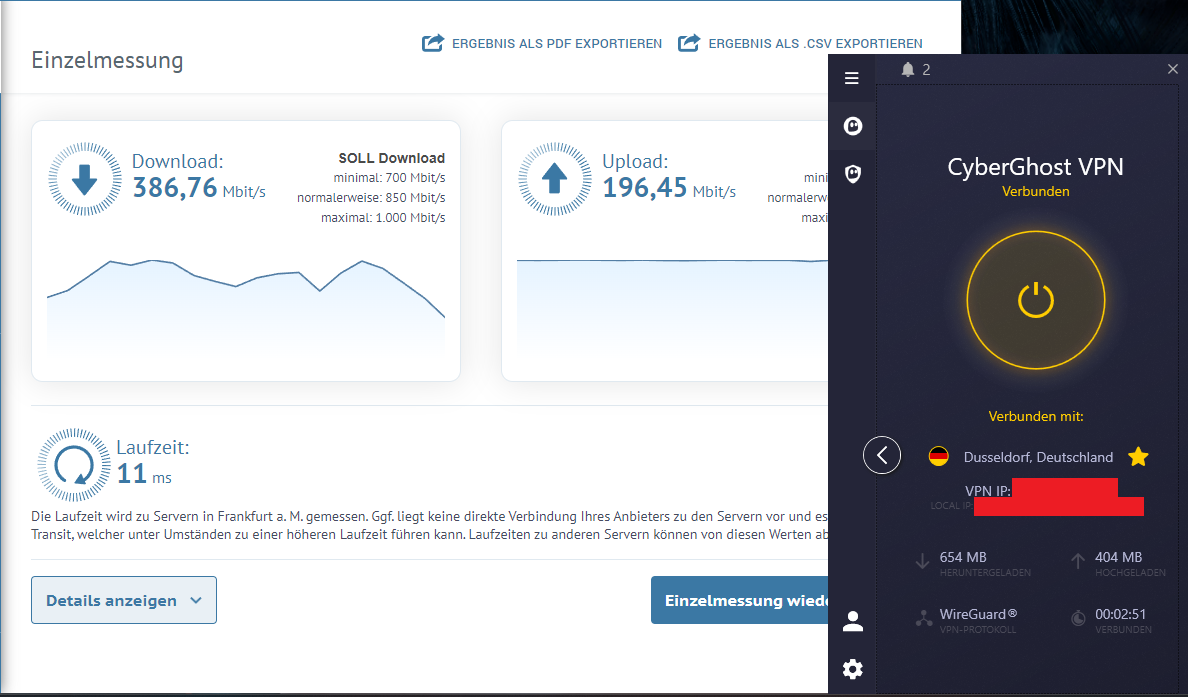Click the uploaded arrow icon in CyberGhost
The width and height of the screenshot is (1188, 697).
[x=1077, y=561]
